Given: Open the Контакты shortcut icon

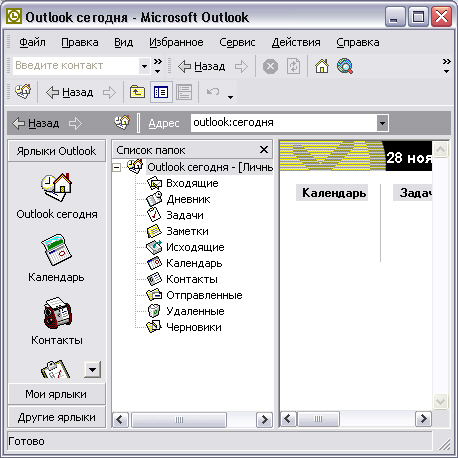Looking at the screenshot, I should click(x=57, y=313).
